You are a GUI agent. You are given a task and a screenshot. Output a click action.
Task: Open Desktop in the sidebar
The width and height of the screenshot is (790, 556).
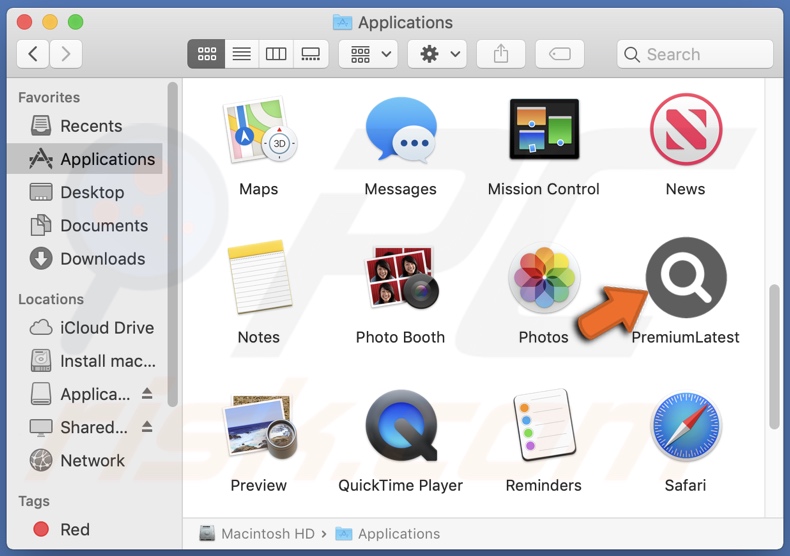click(85, 192)
